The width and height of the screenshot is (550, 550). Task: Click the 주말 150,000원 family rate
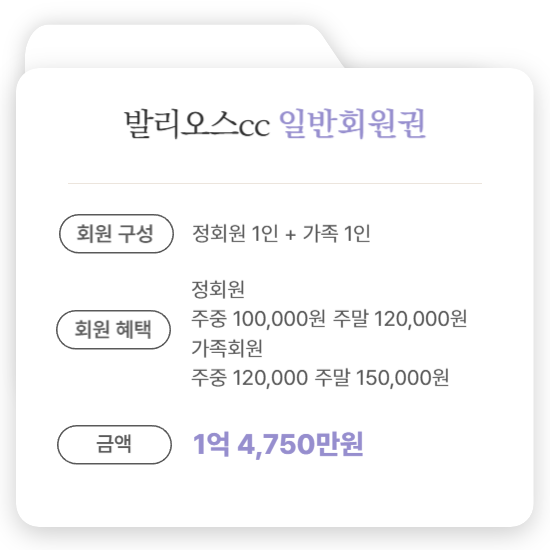coord(382,378)
